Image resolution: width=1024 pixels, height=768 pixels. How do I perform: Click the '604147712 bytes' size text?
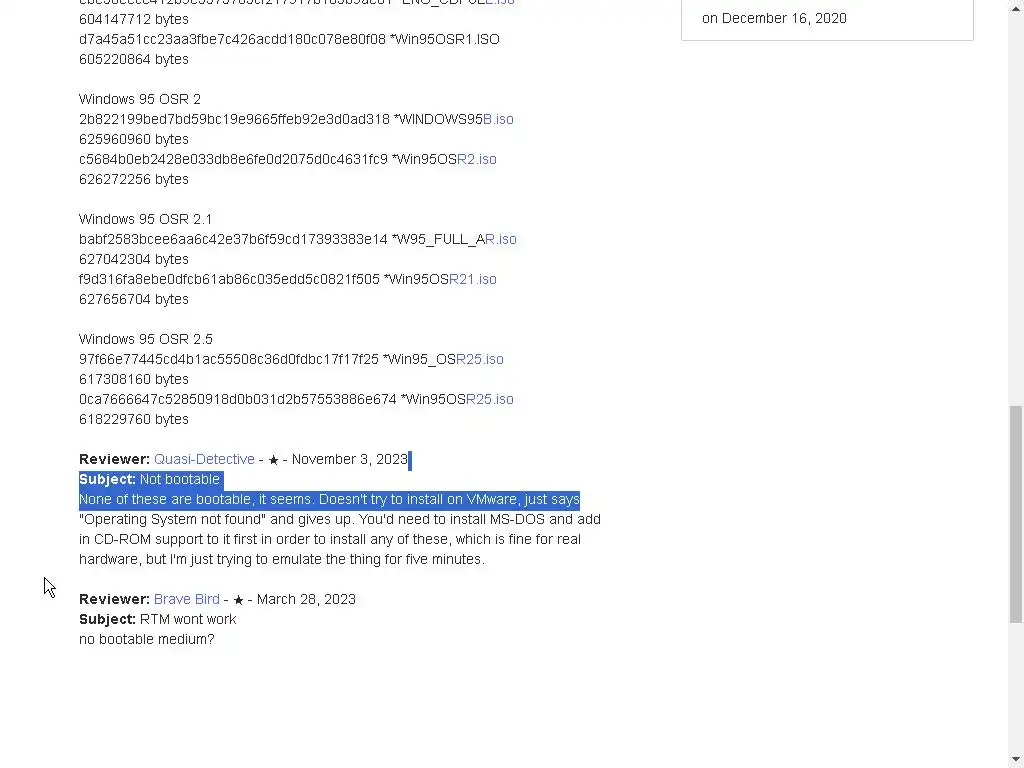[134, 20]
